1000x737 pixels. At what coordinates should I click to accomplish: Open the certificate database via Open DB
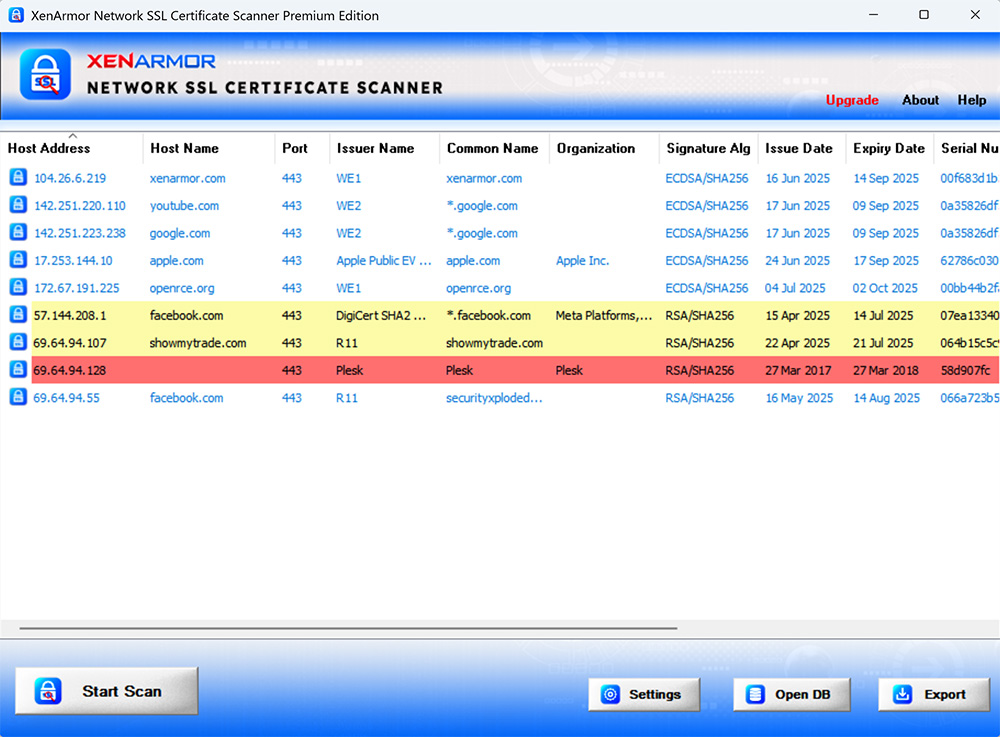[x=791, y=694]
